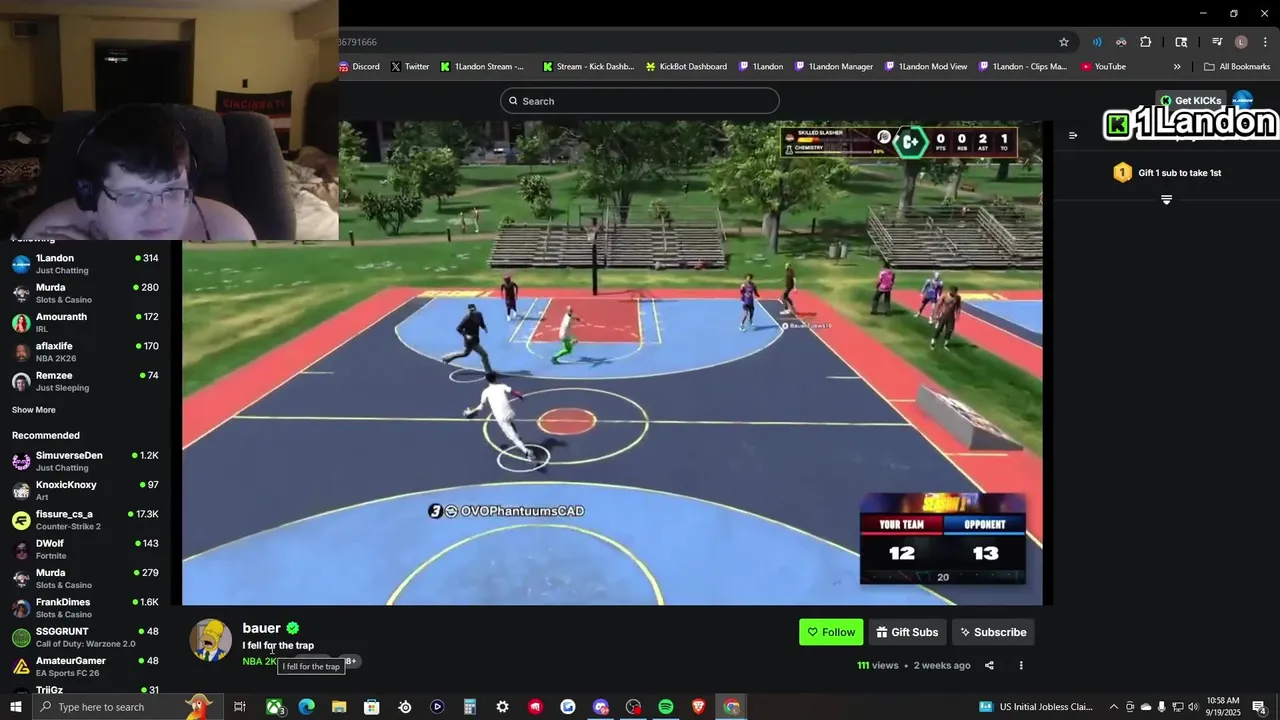Open Spotify in taskbar
This screenshot has width=1280, height=720.
pyautogui.click(x=666, y=707)
